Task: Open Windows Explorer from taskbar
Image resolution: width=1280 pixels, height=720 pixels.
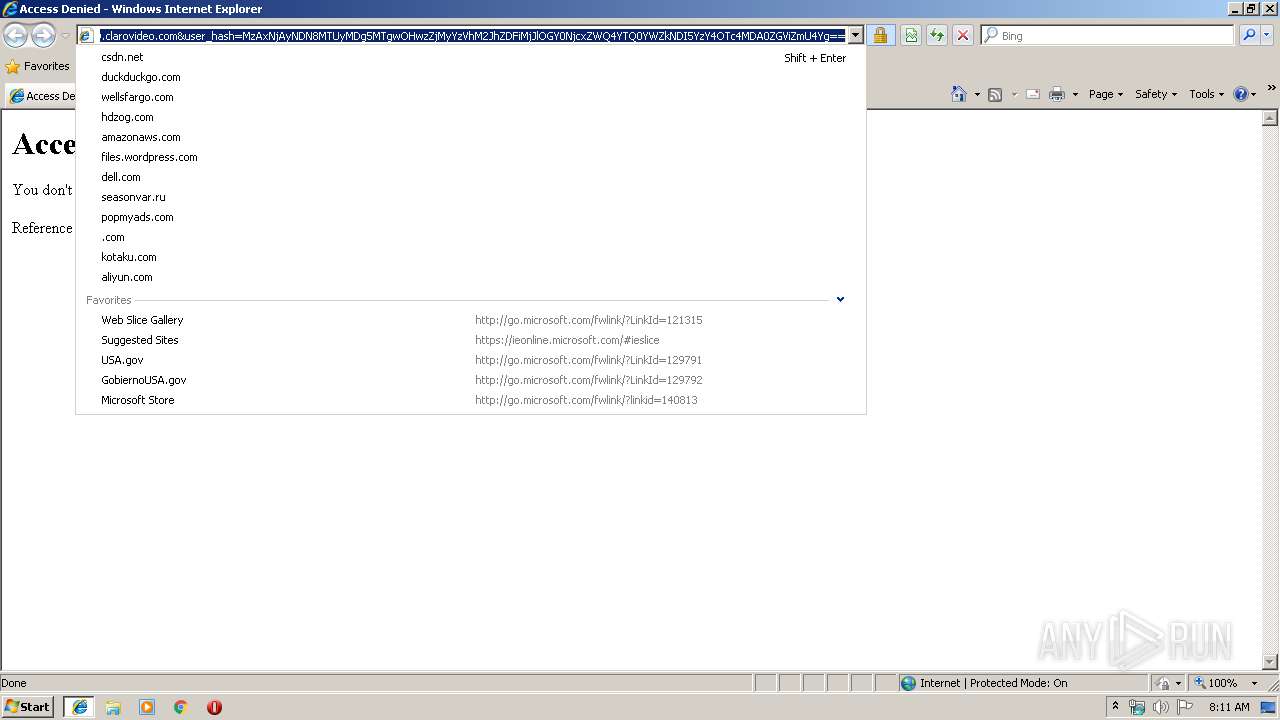Action: 113,707
